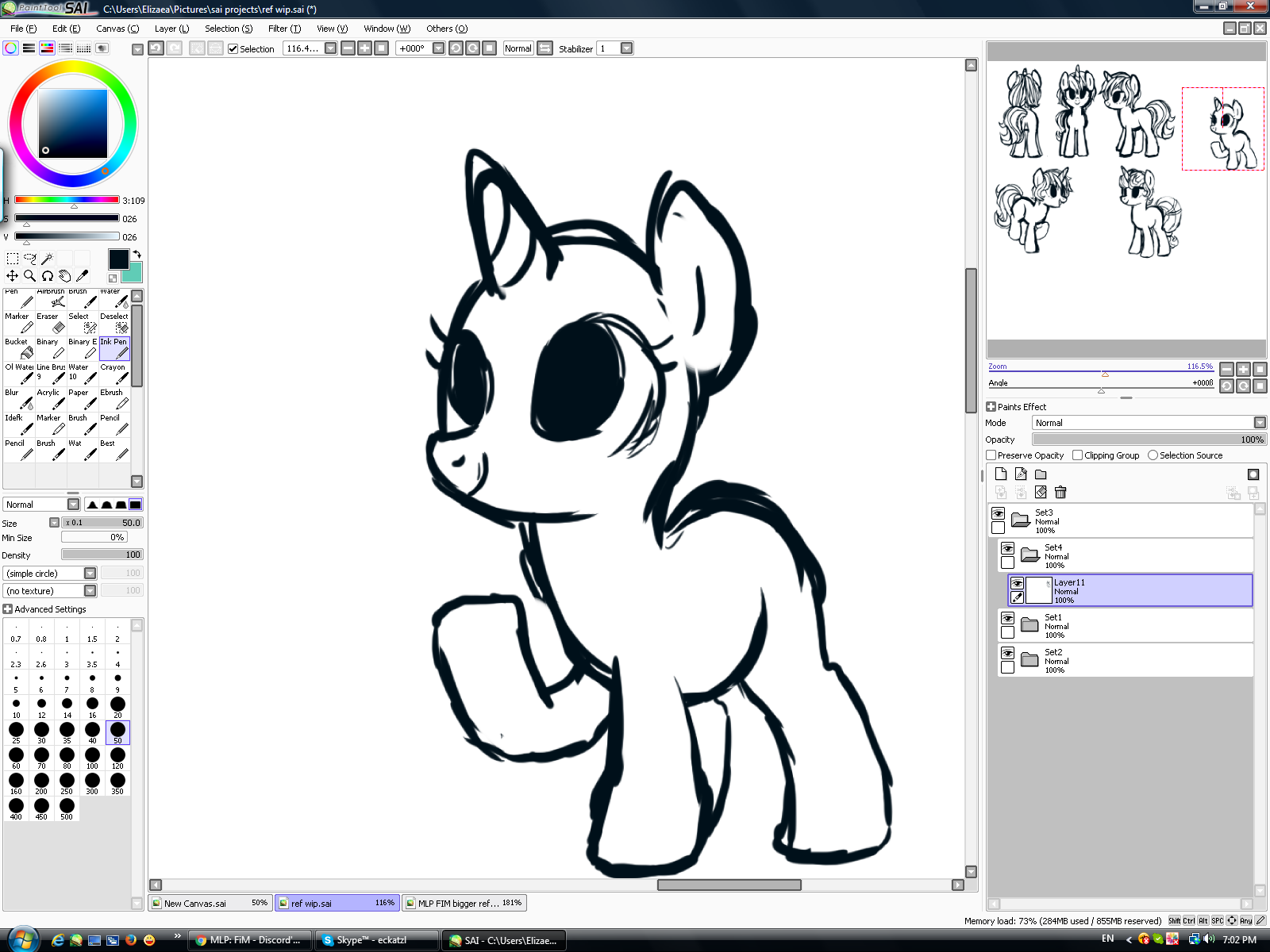The height and width of the screenshot is (952, 1270).
Task: Open the canvas zoom percentage dropdown
Action: [x=331, y=48]
